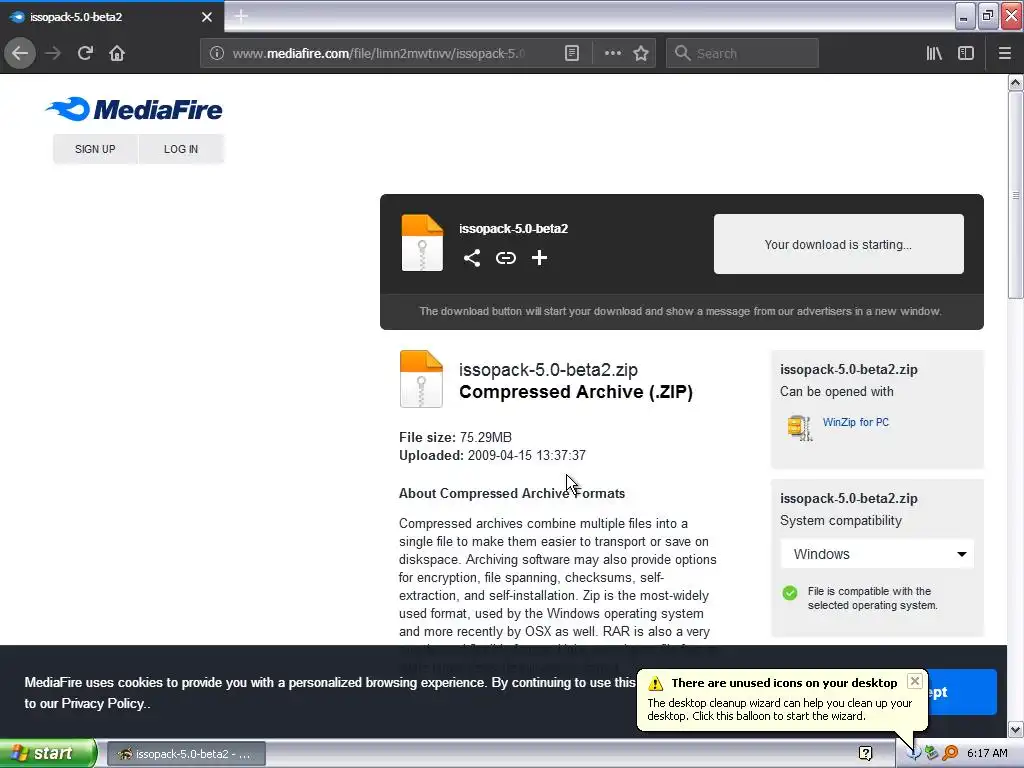Click the 'File size: 75.29MB' text

pos(455,437)
